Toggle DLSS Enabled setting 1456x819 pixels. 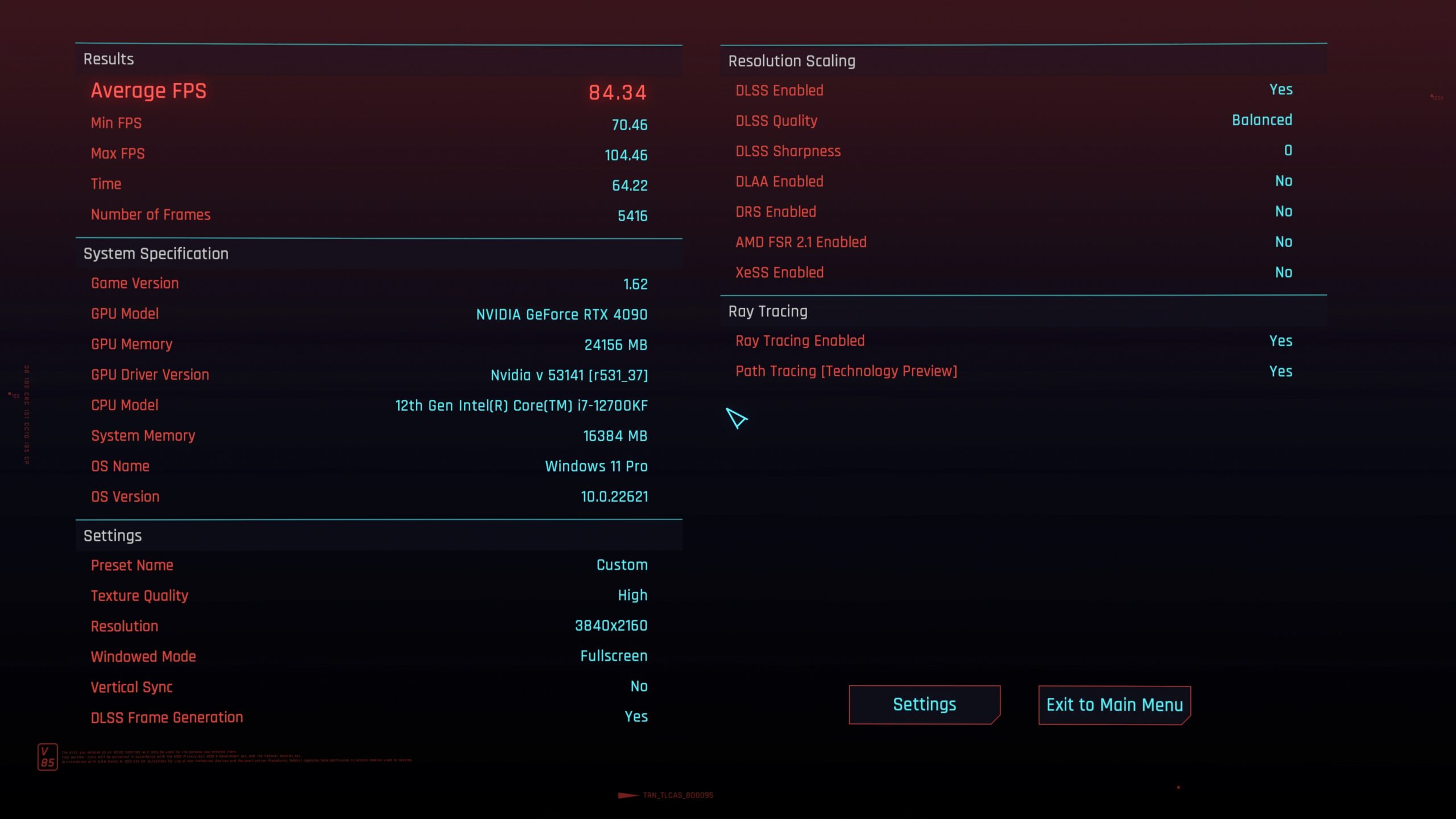pyautogui.click(x=1280, y=89)
